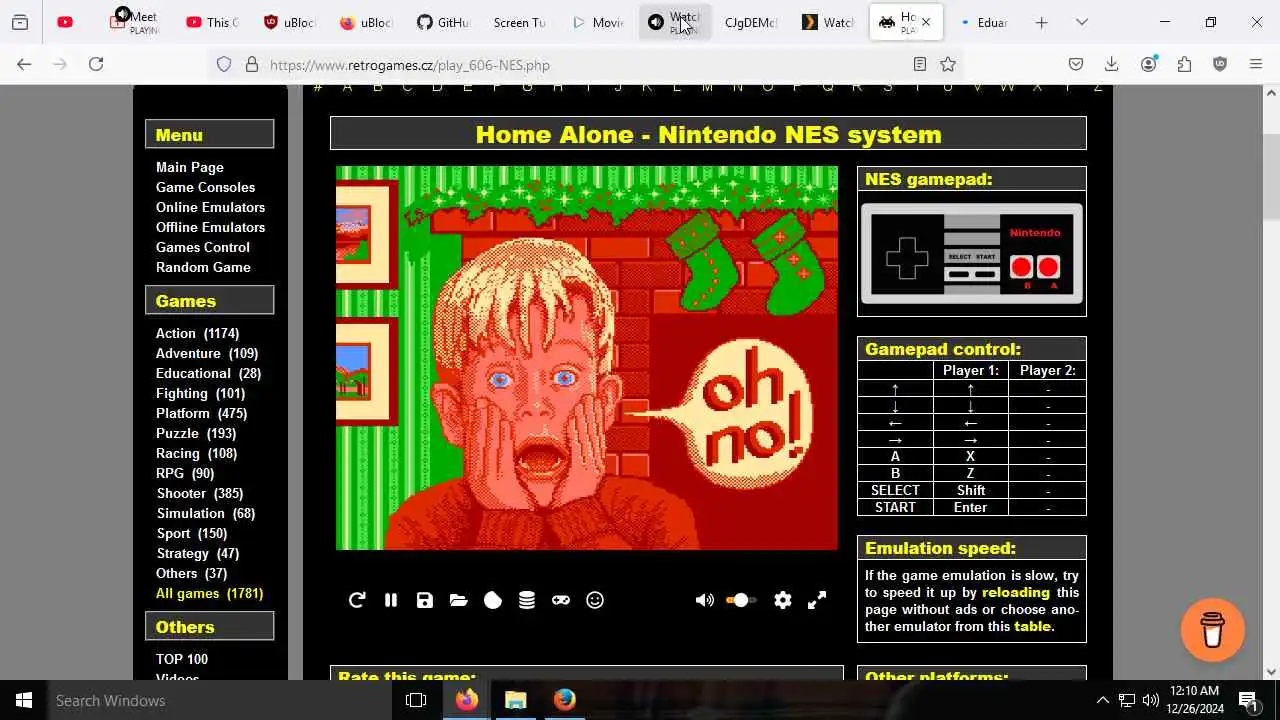Switch to the Movie tab
Viewport: 1280px width, 720px height.
(597, 22)
